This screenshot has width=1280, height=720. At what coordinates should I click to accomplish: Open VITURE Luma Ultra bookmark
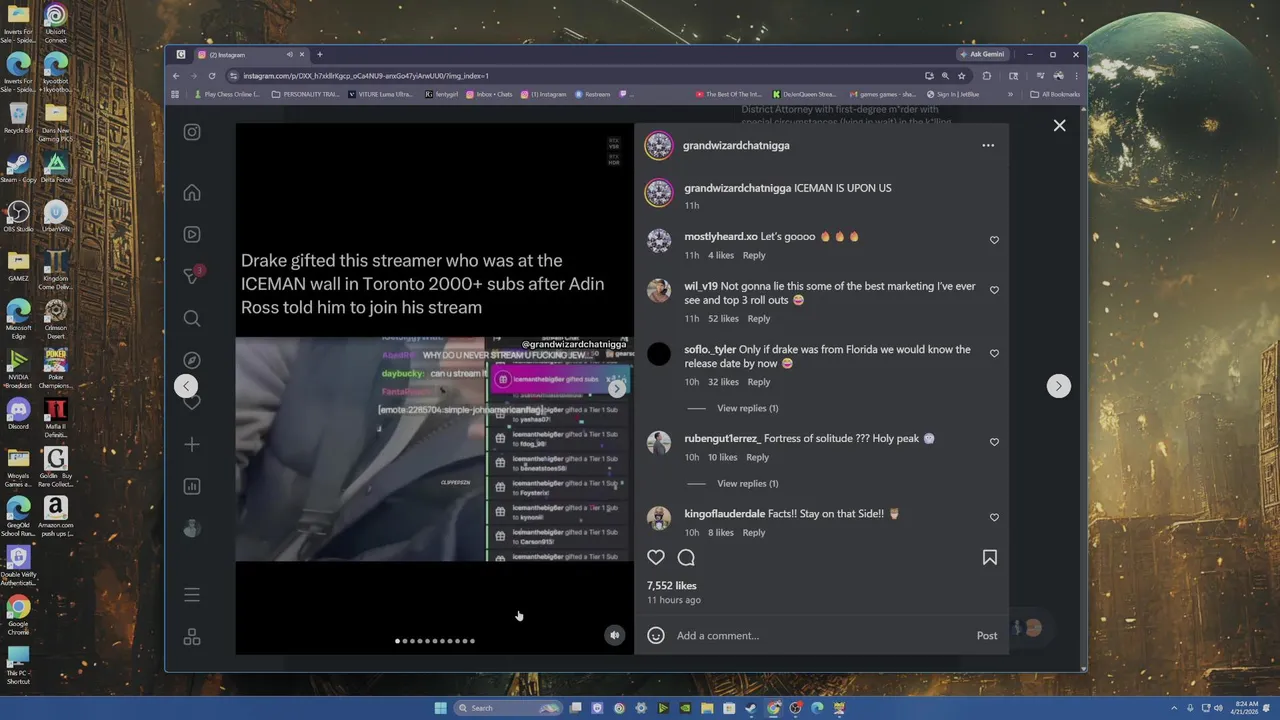[381, 95]
